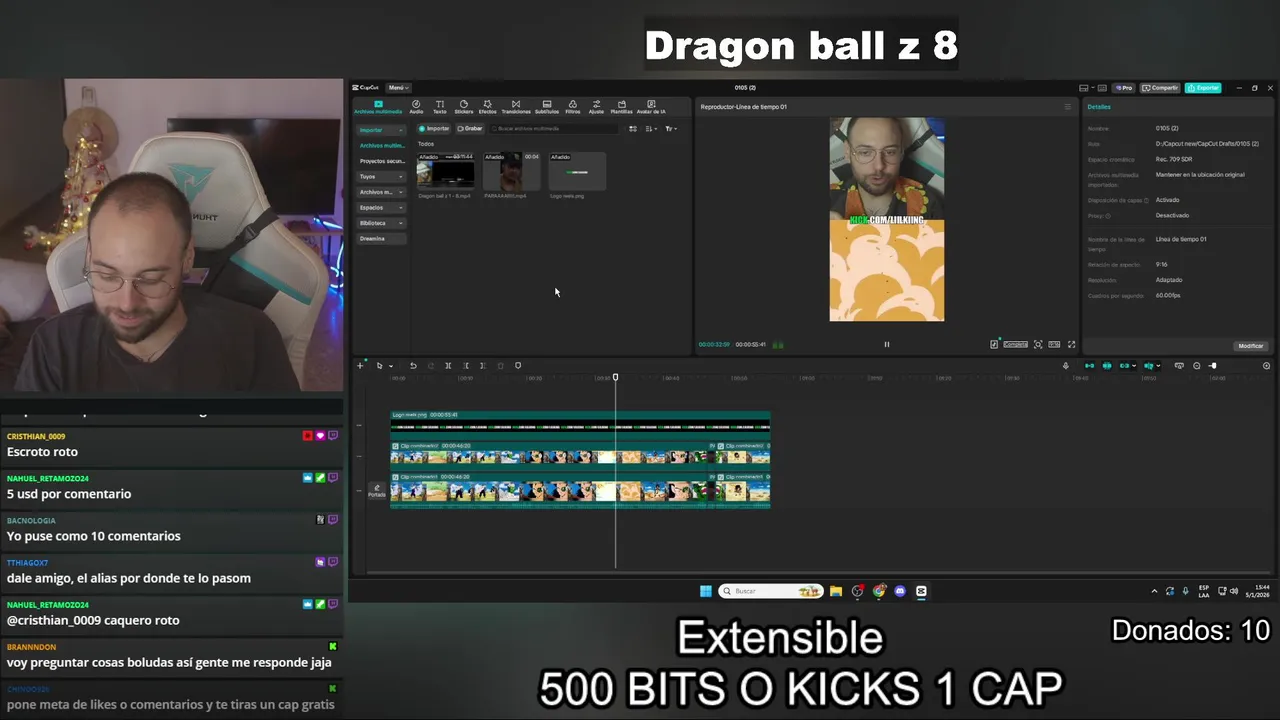
Task: Select the PARAAAARII.mp4 clip thumbnail
Action: (511, 171)
